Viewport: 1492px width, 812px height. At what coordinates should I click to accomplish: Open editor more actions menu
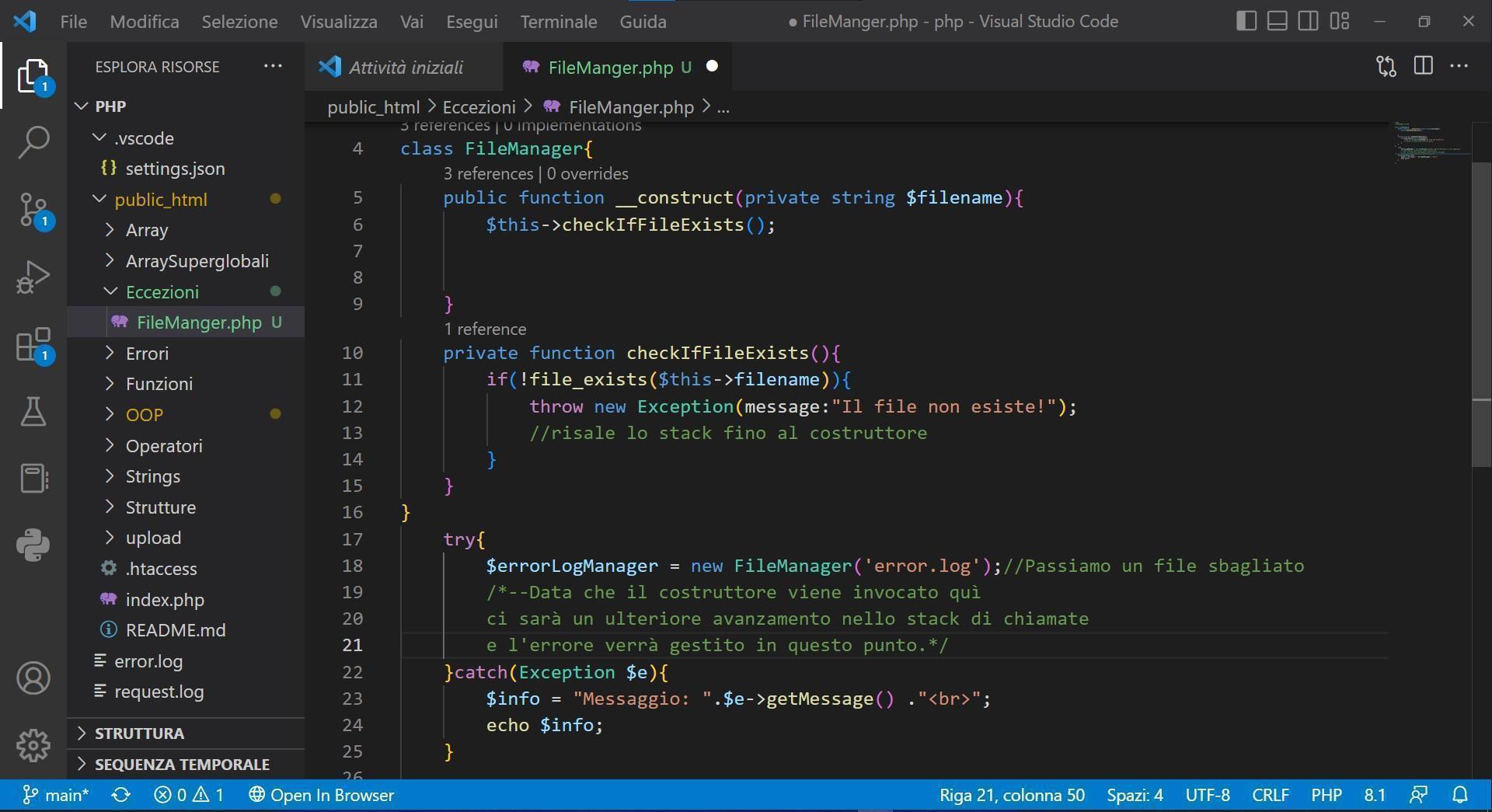(1459, 66)
